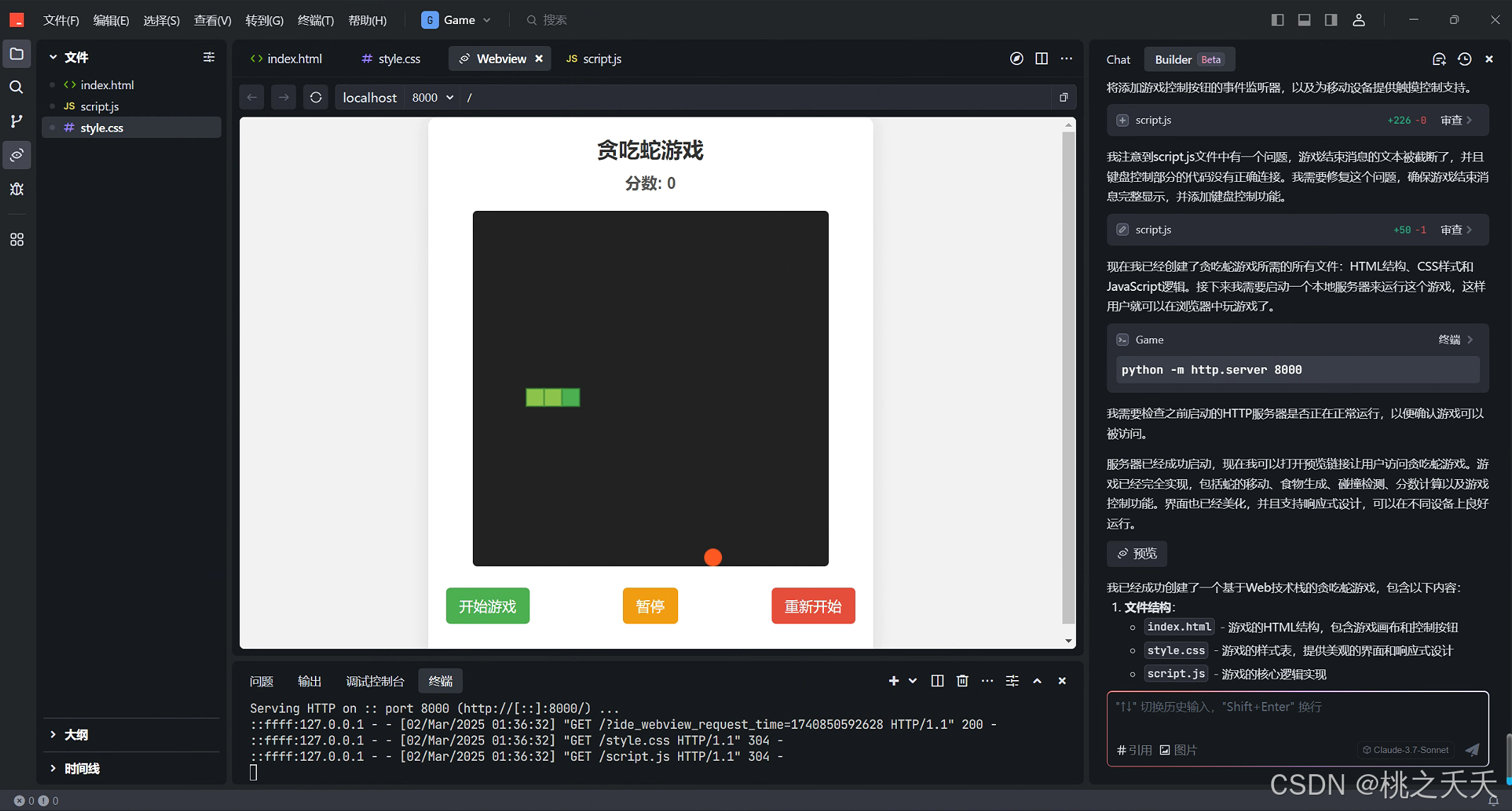
Task: Select the Claude-3.7-Sonnet model picker
Action: pyautogui.click(x=1406, y=750)
